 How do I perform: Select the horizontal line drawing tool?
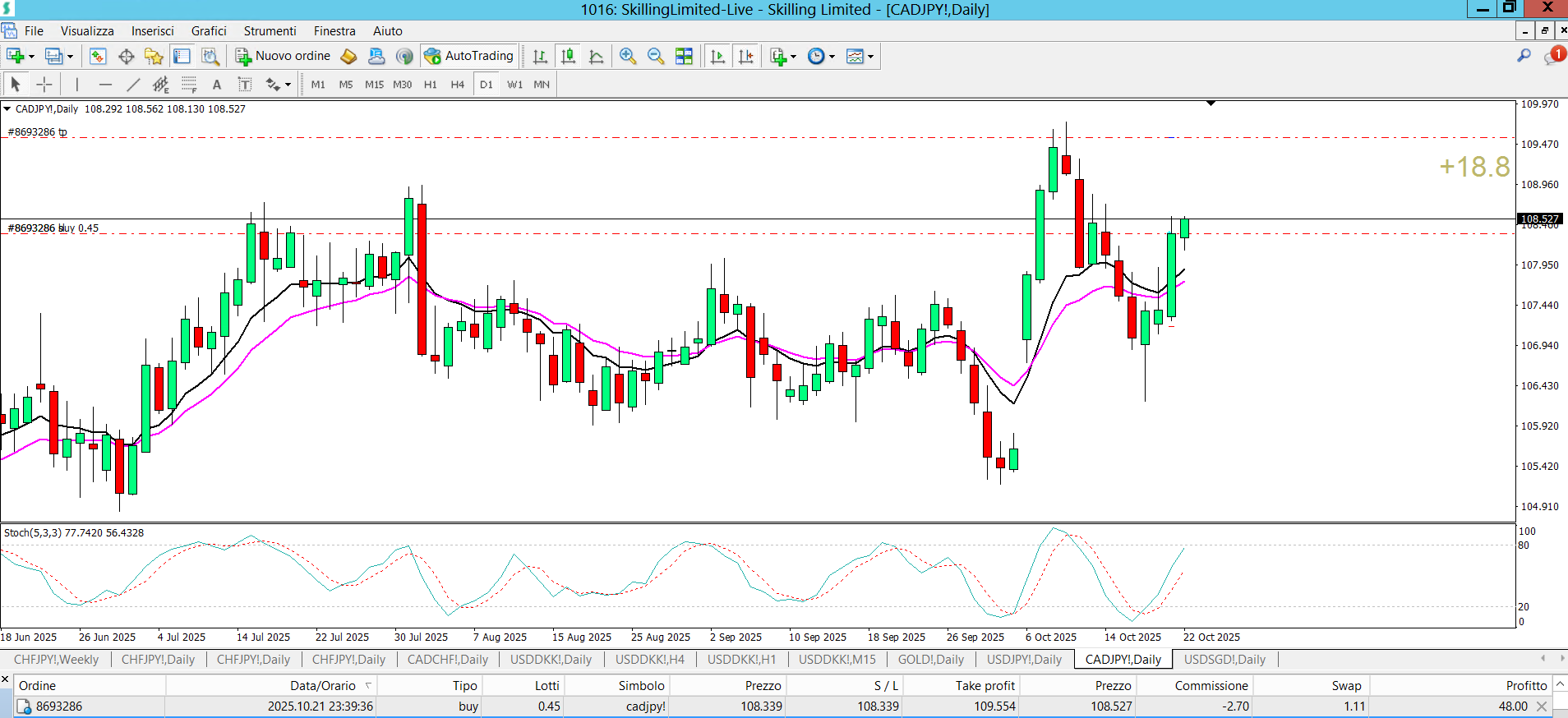105,84
